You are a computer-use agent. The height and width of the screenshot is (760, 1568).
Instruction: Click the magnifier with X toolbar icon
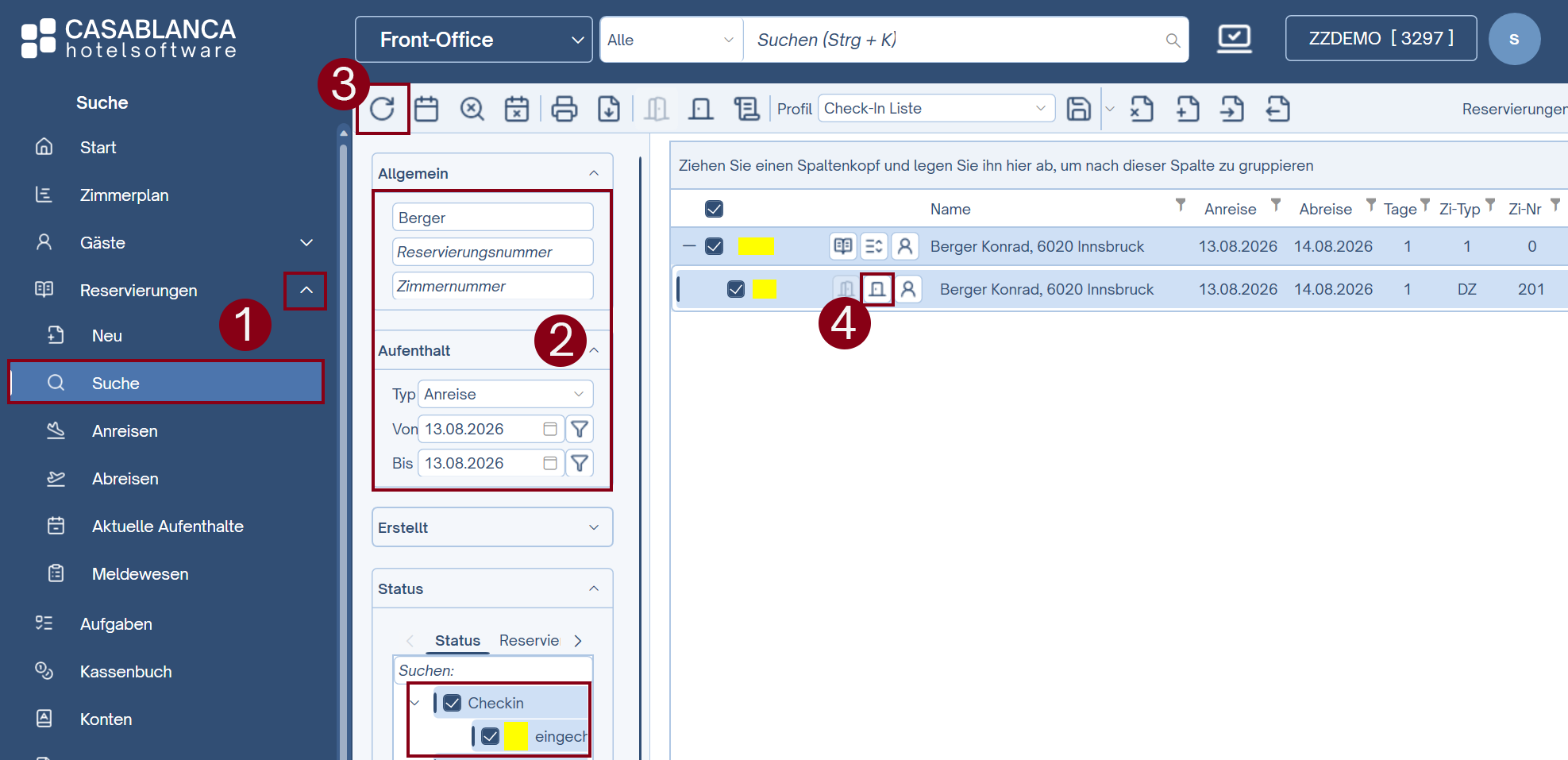472,109
